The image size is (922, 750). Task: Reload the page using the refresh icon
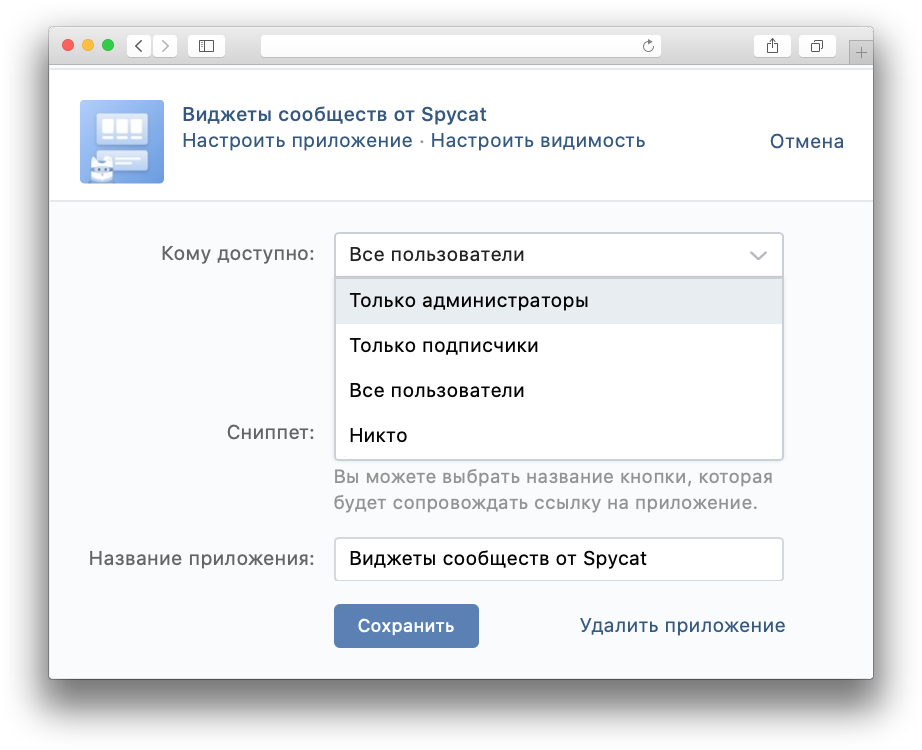tap(648, 46)
